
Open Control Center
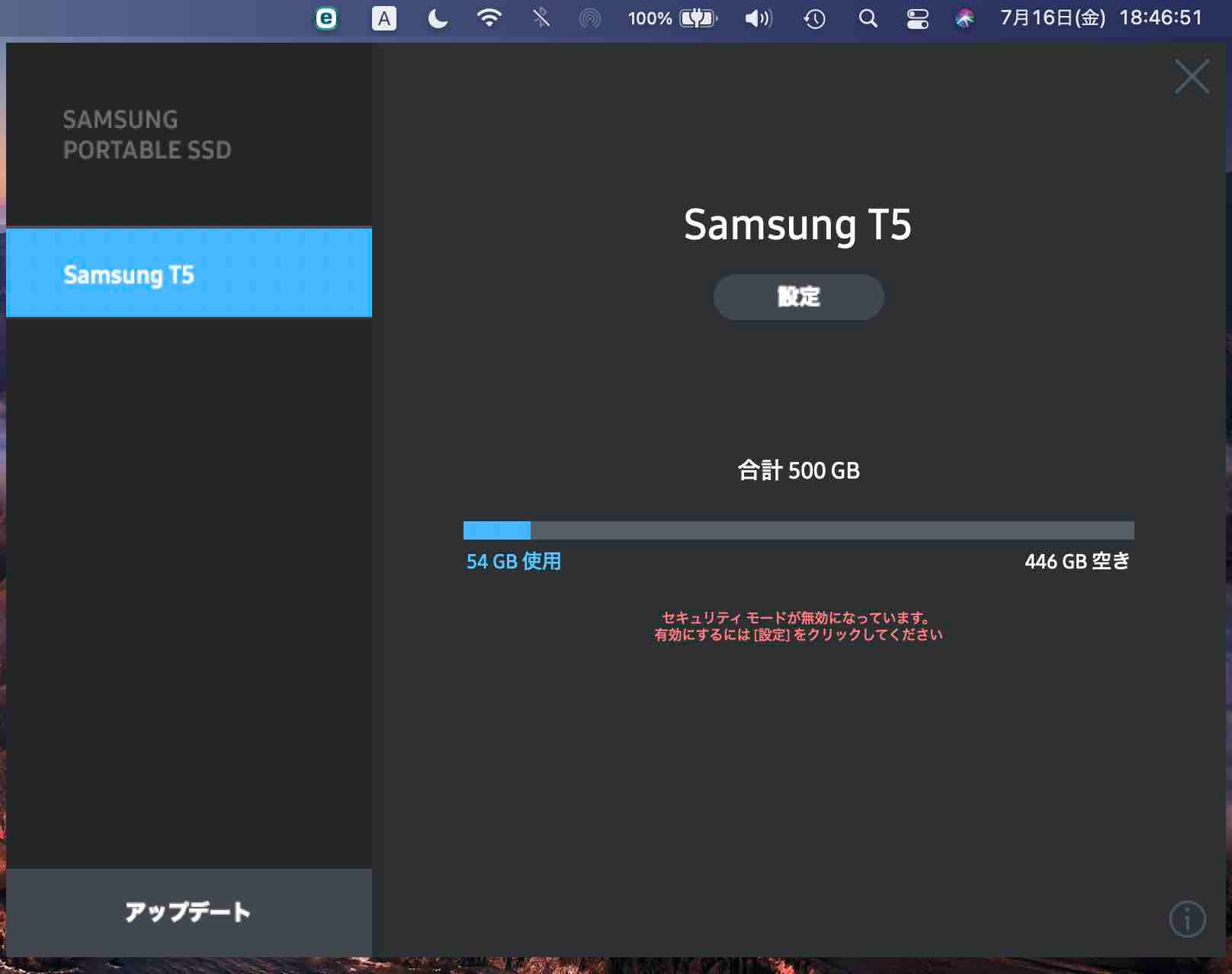(917, 18)
